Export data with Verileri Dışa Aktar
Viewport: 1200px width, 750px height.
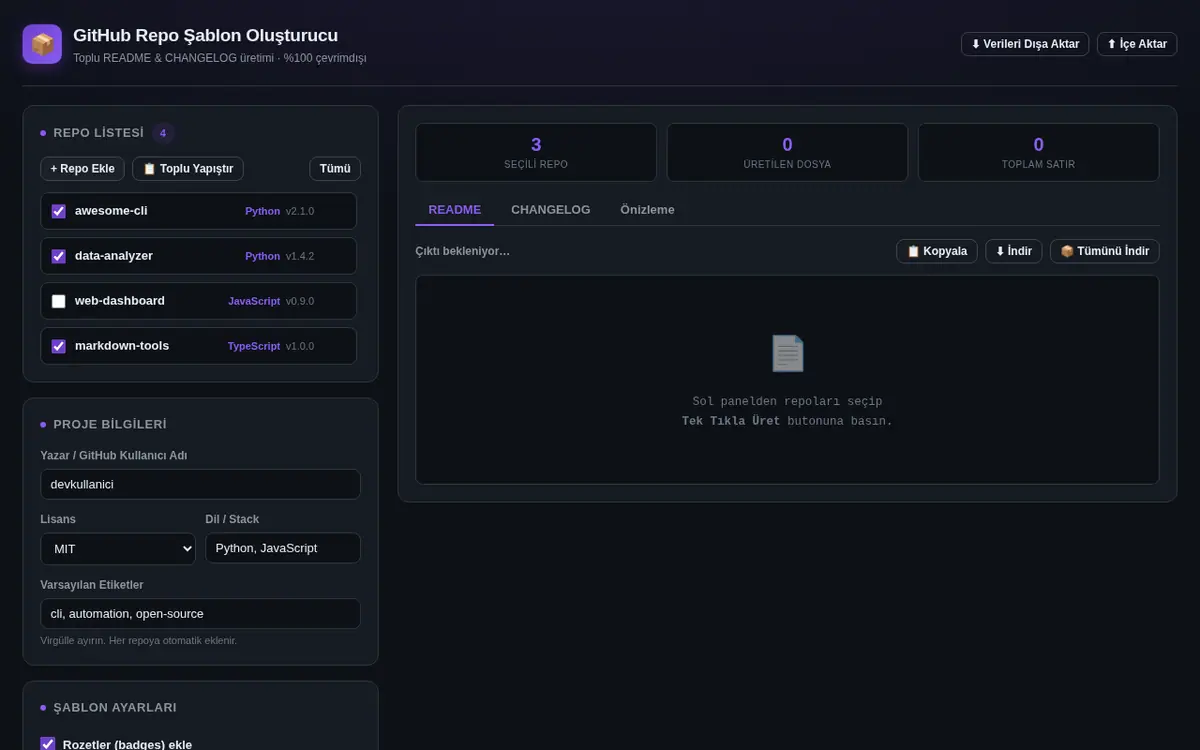[x=1025, y=44]
